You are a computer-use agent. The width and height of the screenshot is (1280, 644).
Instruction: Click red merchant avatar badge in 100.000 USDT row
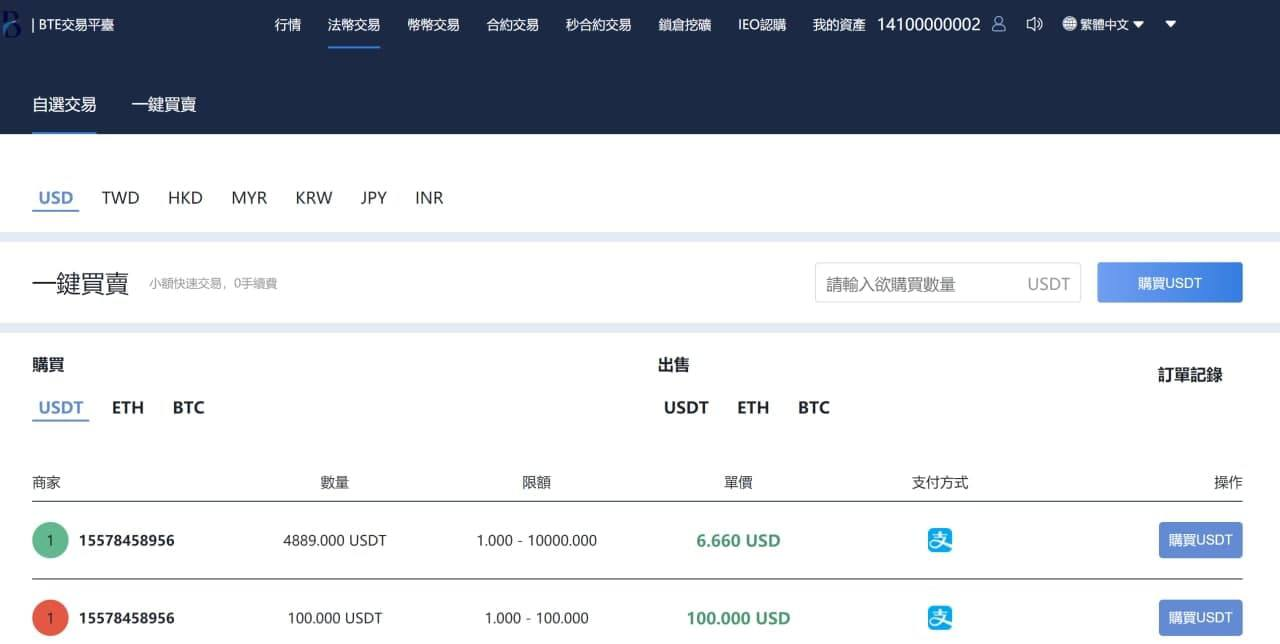tap(50, 618)
